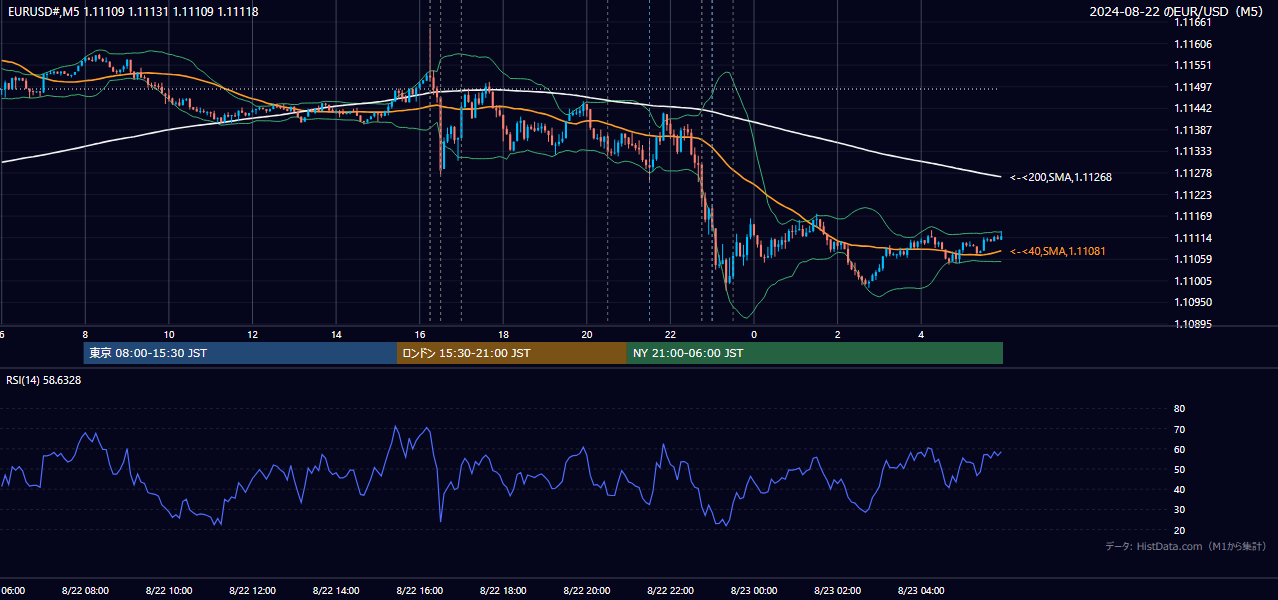The width and height of the screenshot is (1278, 600).
Task: Click hour label 10 under the price chart
Action: coord(169,334)
